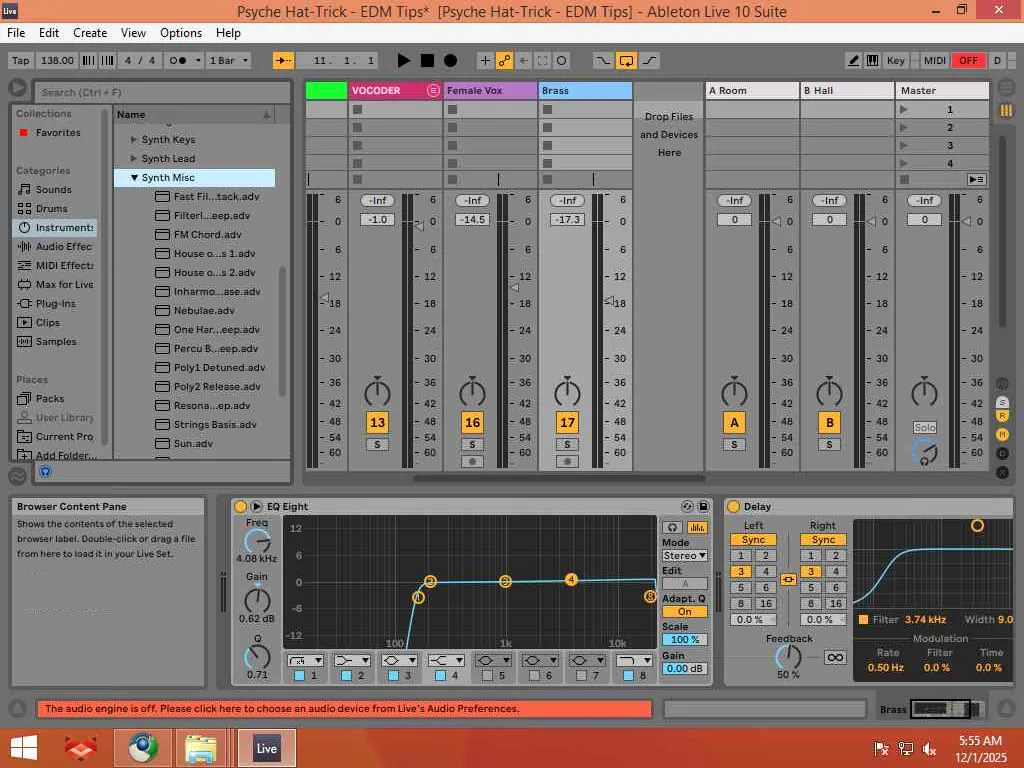The height and width of the screenshot is (768, 1024).
Task: Open band 8 filter type dropdown
Action: click(635, 661)
